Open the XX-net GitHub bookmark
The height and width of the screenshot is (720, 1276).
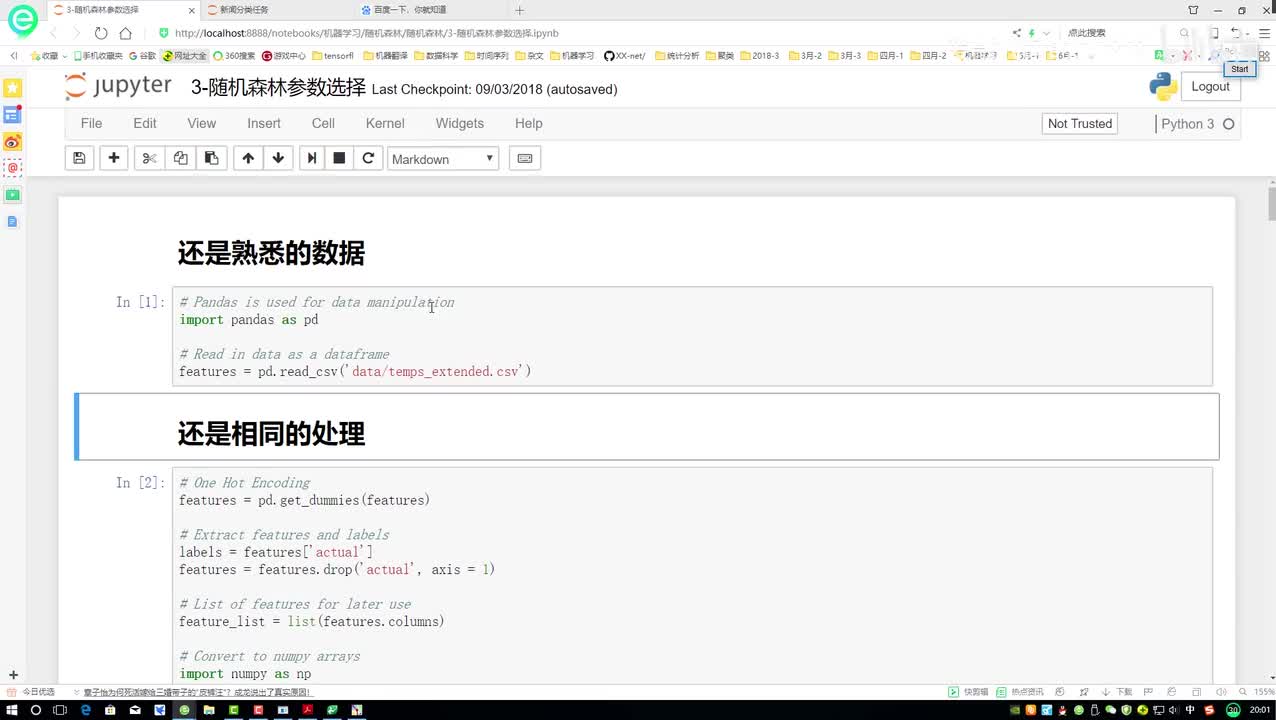625,56
